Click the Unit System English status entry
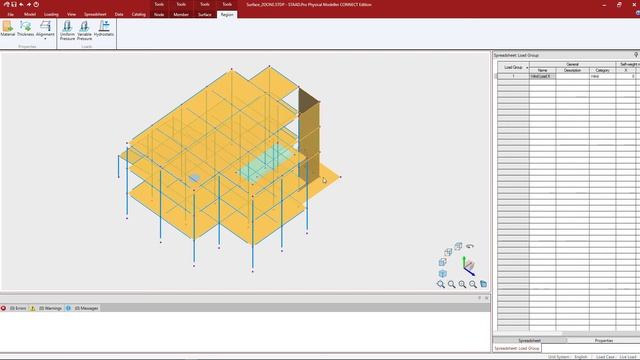The width and height of the screenshot is (640, 360). 567,357
